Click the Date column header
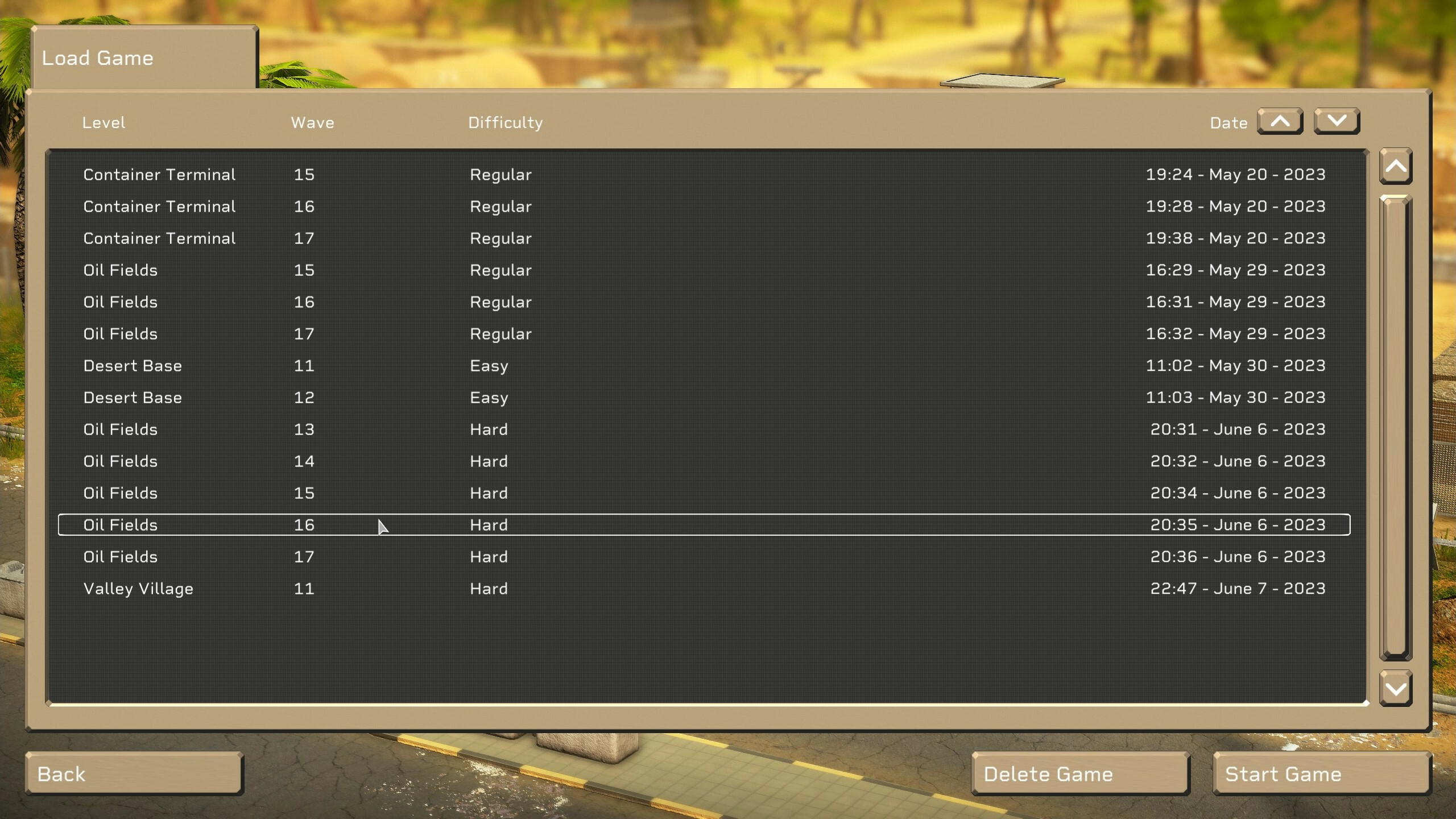The height and width of the screenshot is (819, 1456). (1229, 122)
